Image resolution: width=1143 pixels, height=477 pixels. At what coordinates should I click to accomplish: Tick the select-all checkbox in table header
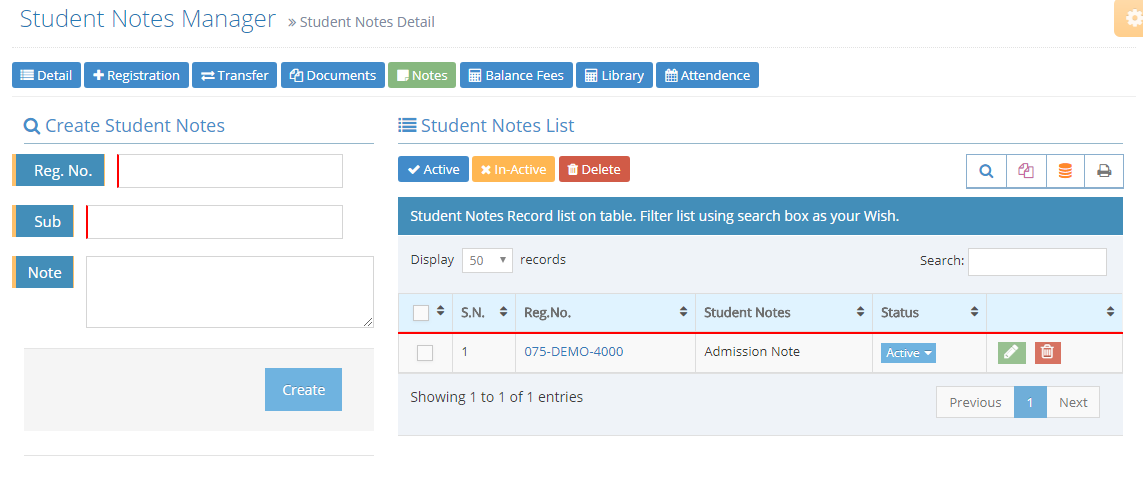421,313
